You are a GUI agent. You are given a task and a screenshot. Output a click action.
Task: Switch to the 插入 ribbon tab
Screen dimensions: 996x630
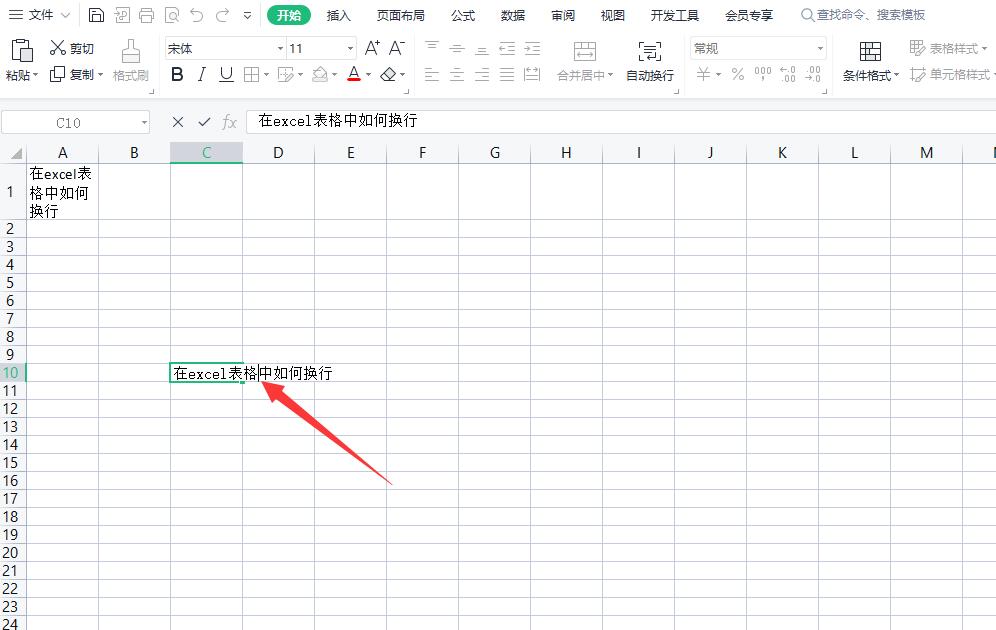[339, 15]
